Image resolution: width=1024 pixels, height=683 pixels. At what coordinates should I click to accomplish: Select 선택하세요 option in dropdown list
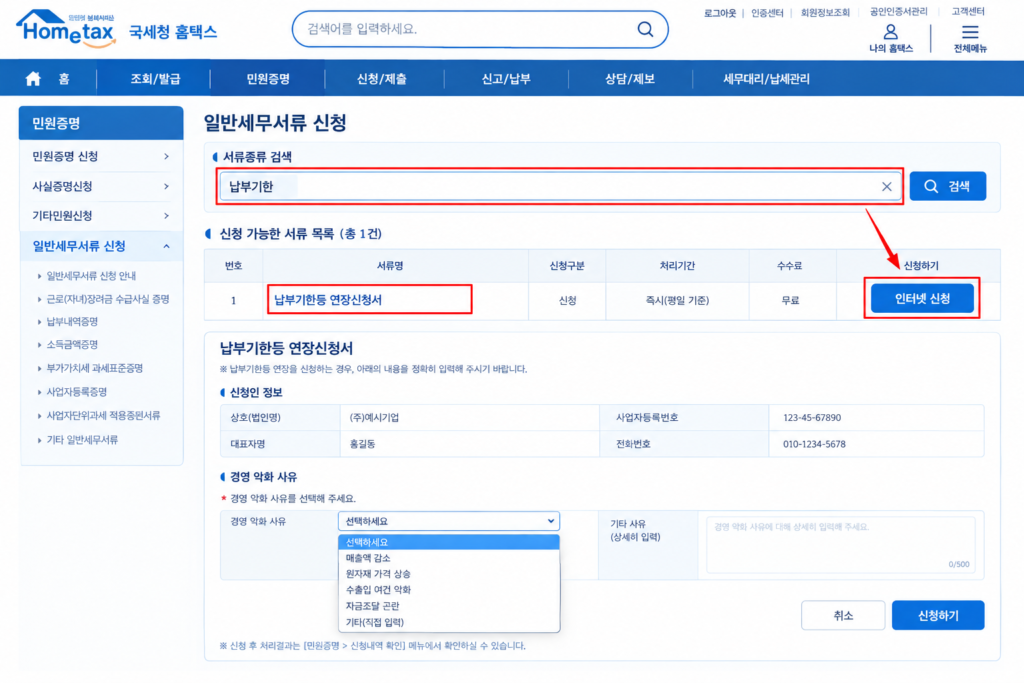449,542
